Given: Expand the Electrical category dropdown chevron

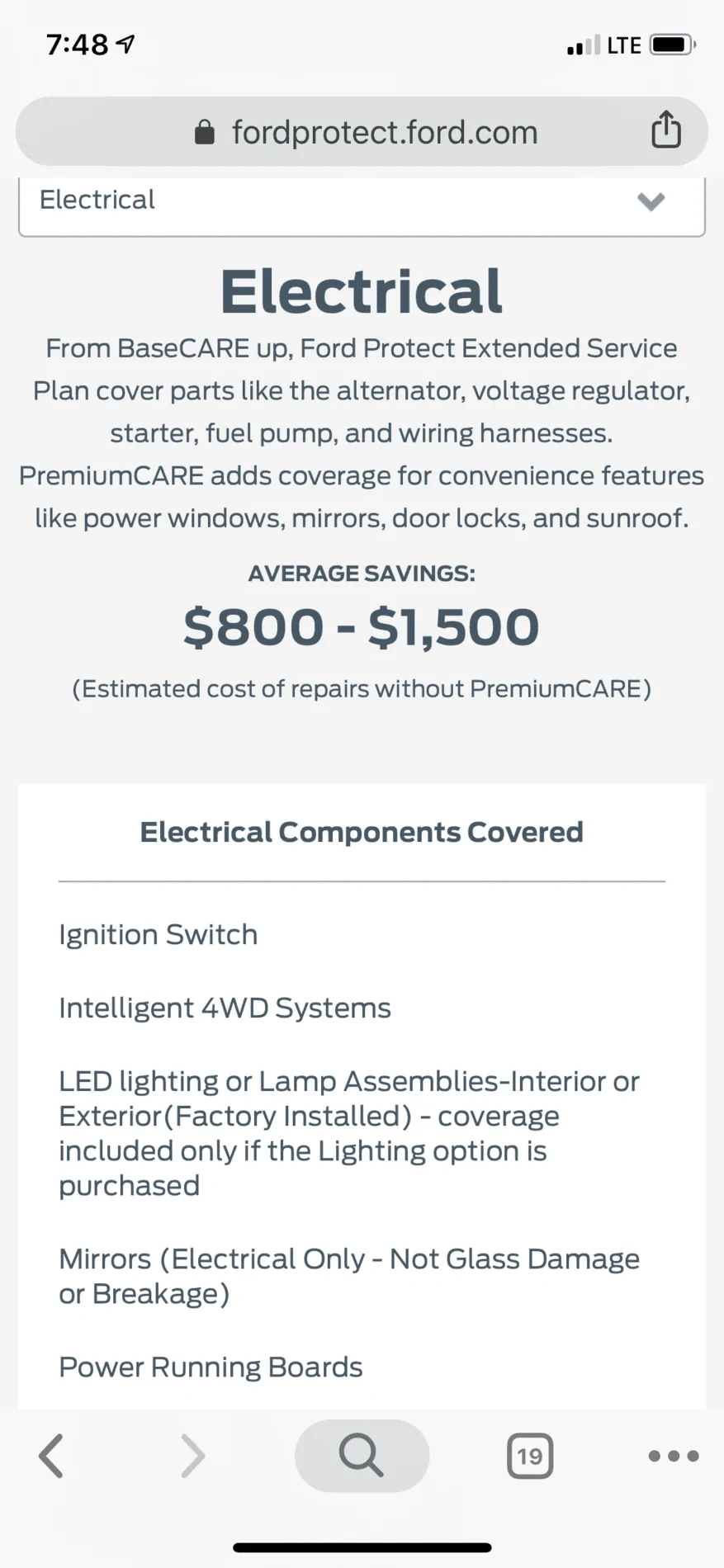Looking at the screenshot, I should [651, 201].
